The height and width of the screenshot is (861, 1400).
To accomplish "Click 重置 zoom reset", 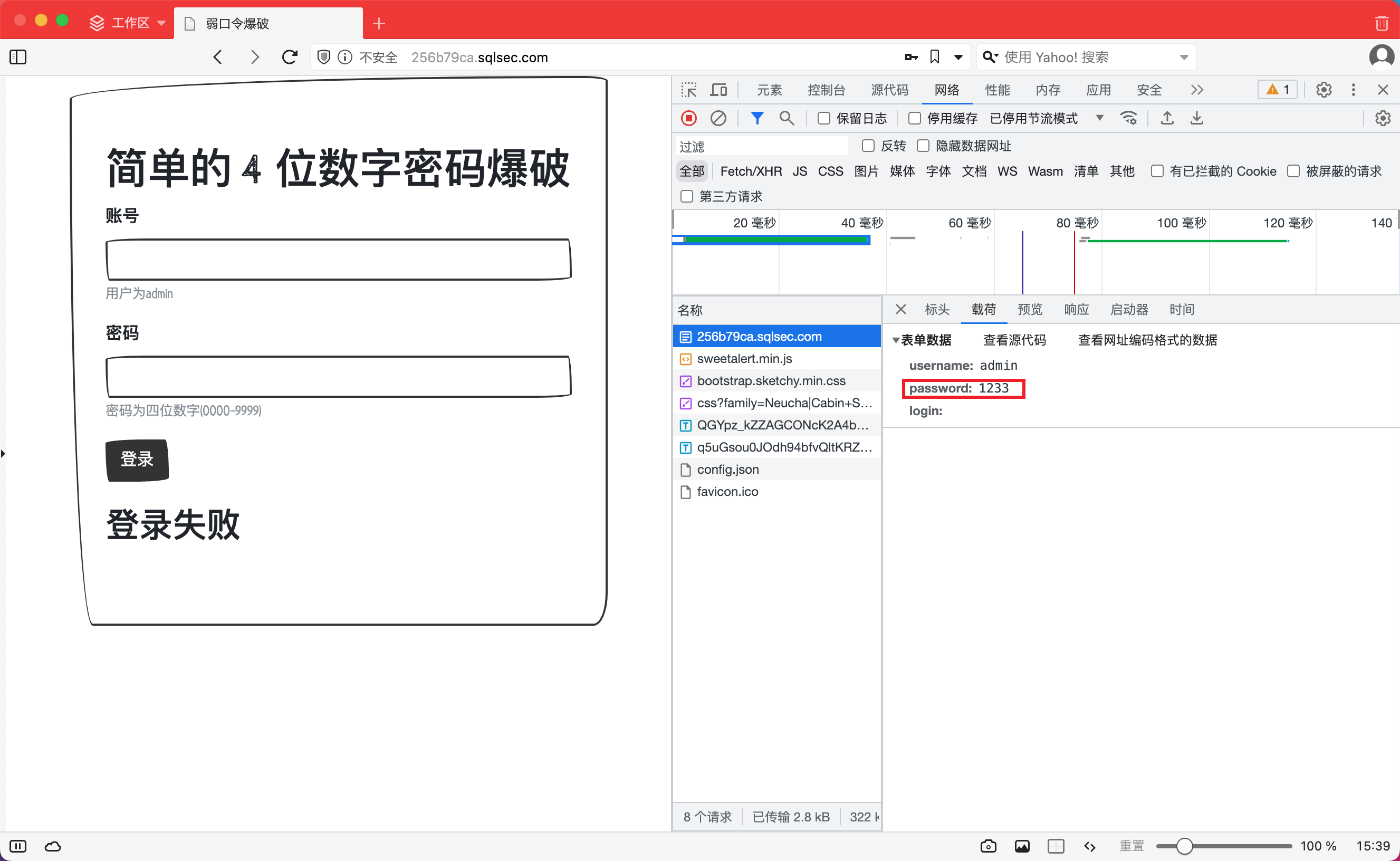I will coord(1131,846).
